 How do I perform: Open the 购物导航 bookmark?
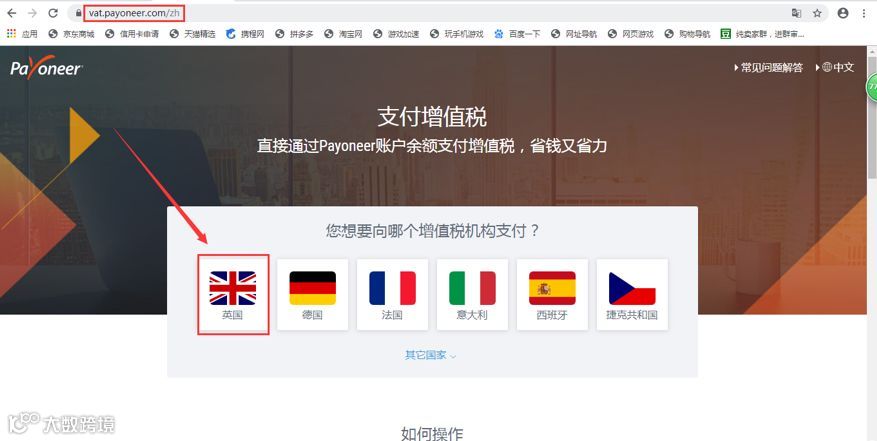coord(687,34)
